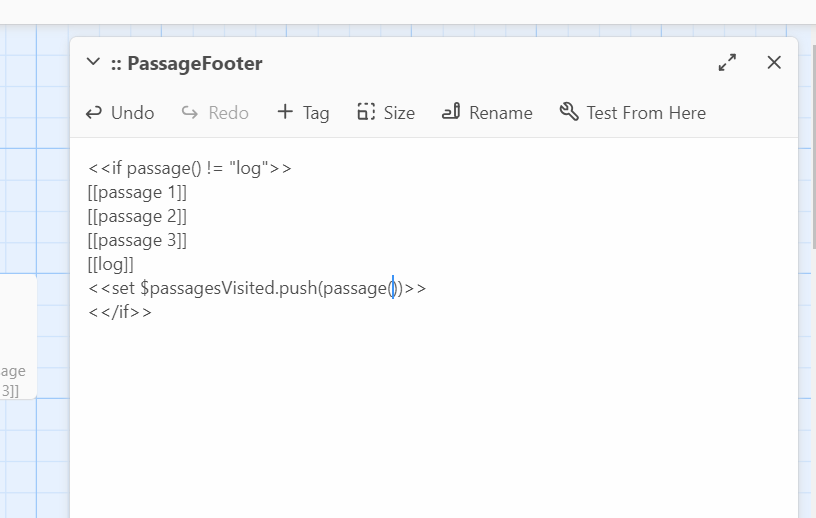Screen dimensions: 816x518
Task: Click the partially visible passage card at left
Action: pos(18,336)
